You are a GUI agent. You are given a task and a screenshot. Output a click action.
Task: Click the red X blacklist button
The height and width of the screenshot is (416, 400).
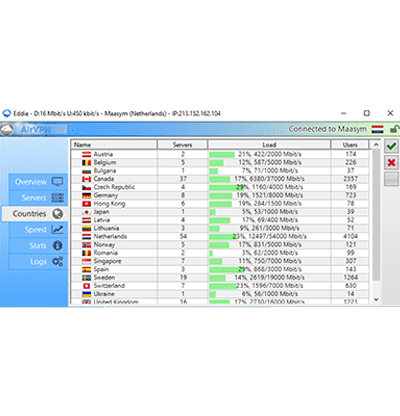point(391,163)
